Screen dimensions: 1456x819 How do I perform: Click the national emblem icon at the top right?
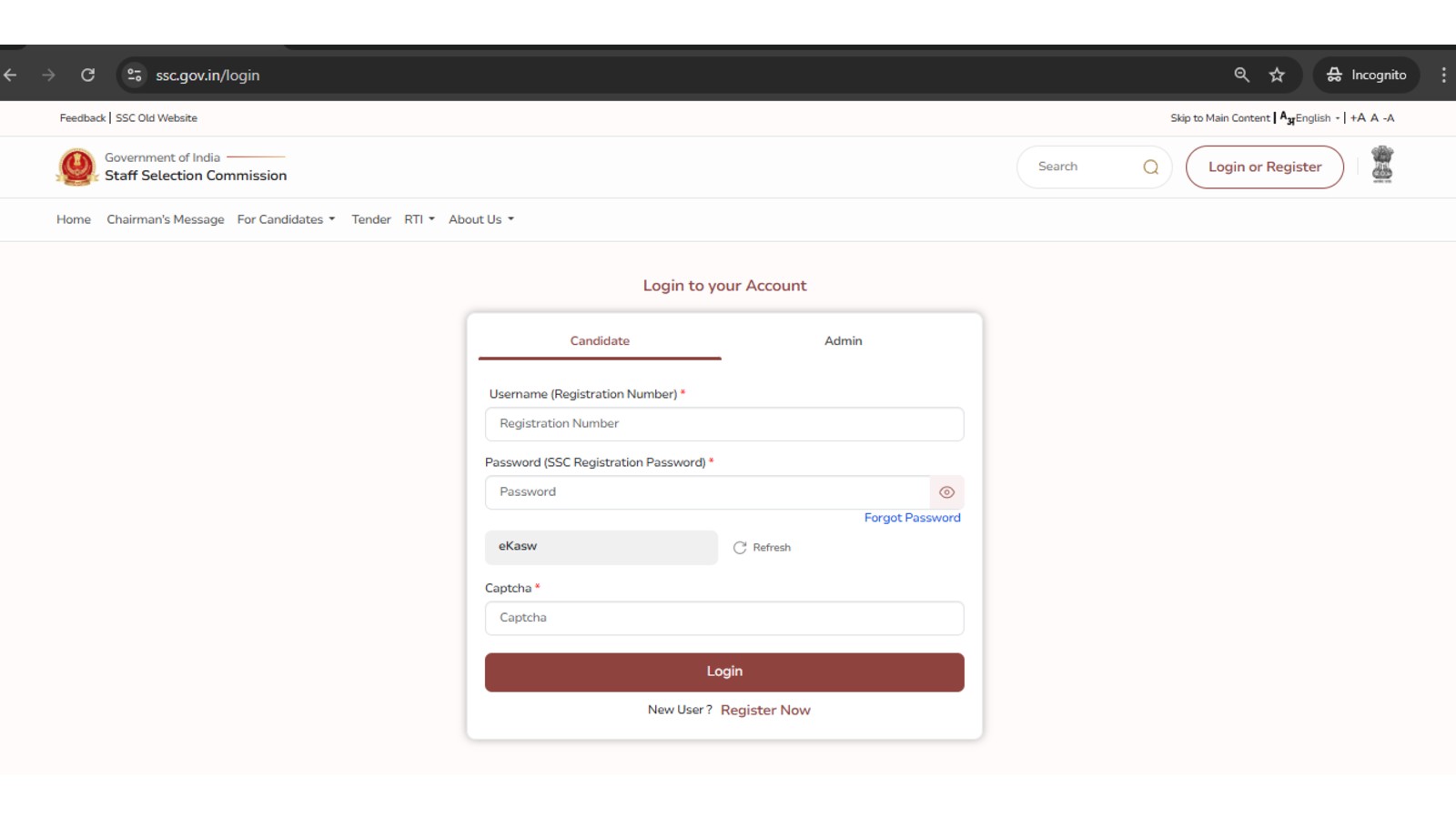click(1382, 165)
